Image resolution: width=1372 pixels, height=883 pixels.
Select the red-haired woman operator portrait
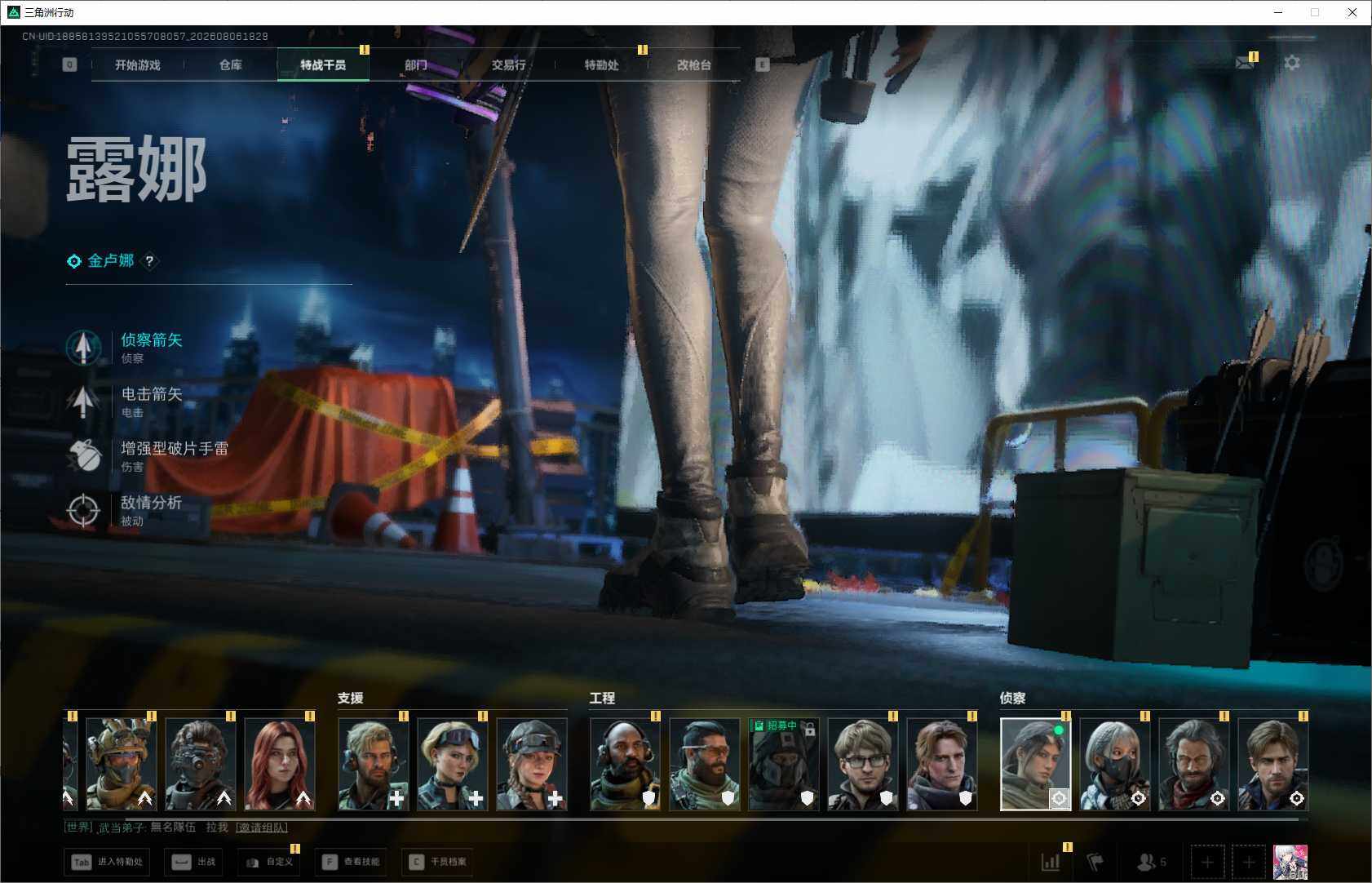[x=280, y=764]
